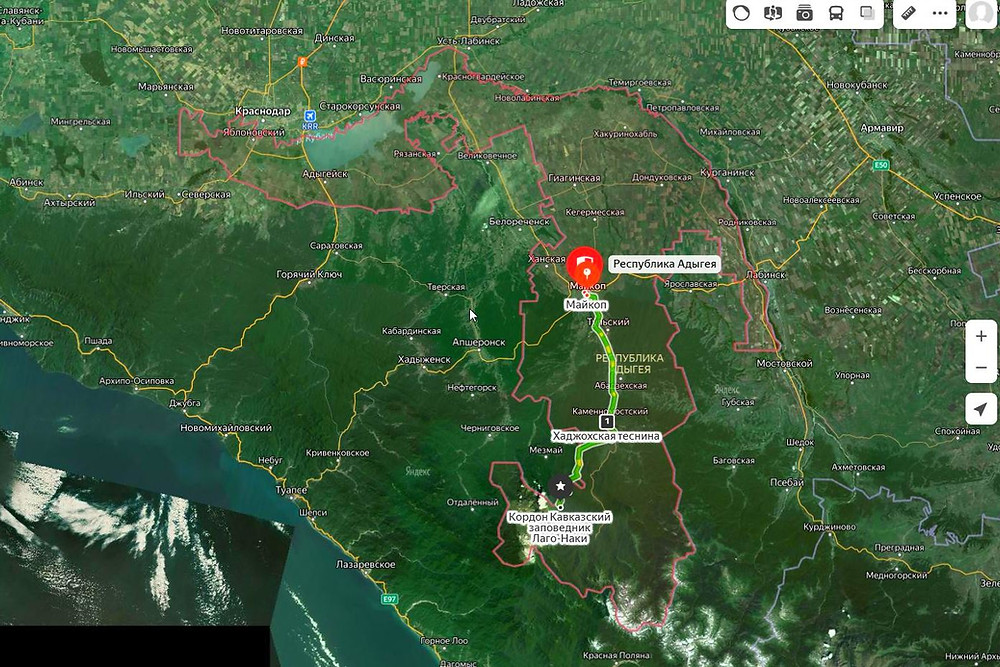Toggle the traffic layer circle icon
The width and height of the screenshot is (1000, 667).
coord(741,13)
